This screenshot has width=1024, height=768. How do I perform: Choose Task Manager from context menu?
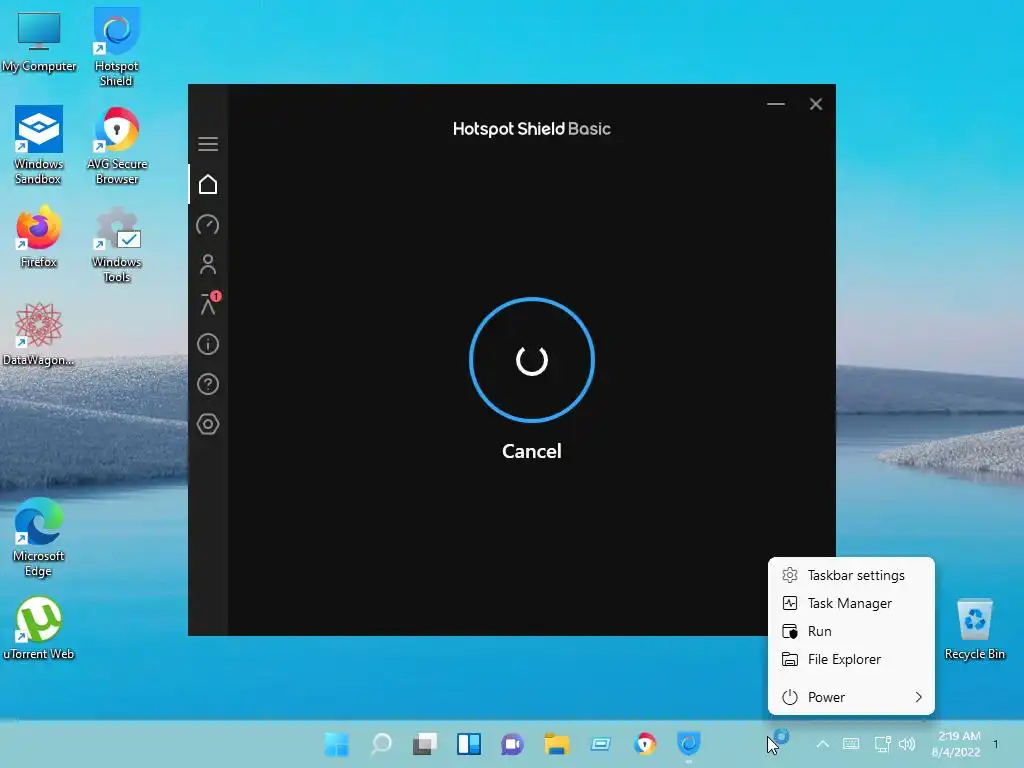[x=851, y=603]
